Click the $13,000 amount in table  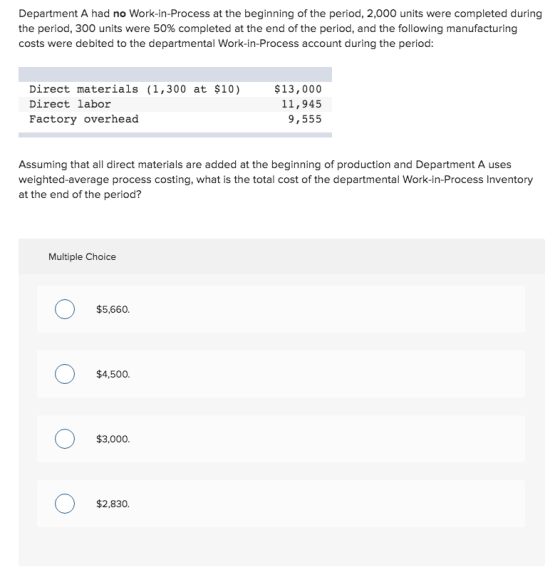298,89
